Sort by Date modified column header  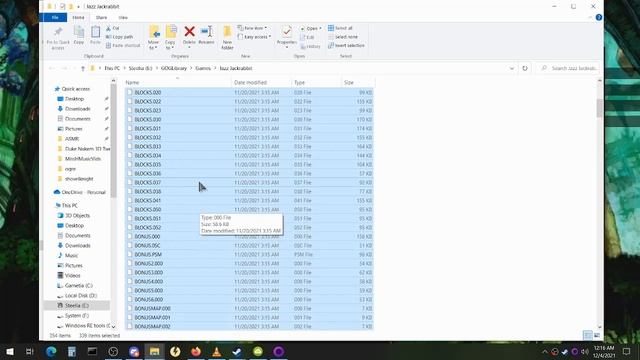[261, 82]
